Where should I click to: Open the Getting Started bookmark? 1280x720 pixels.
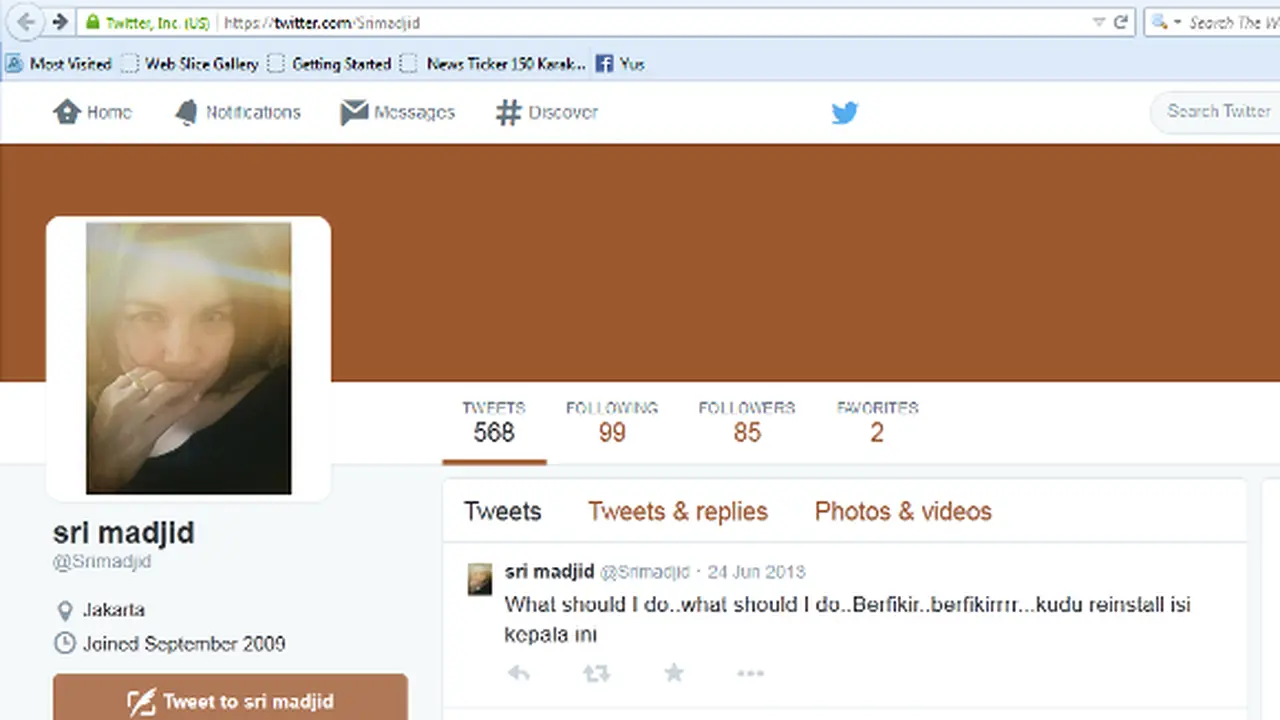330,64
